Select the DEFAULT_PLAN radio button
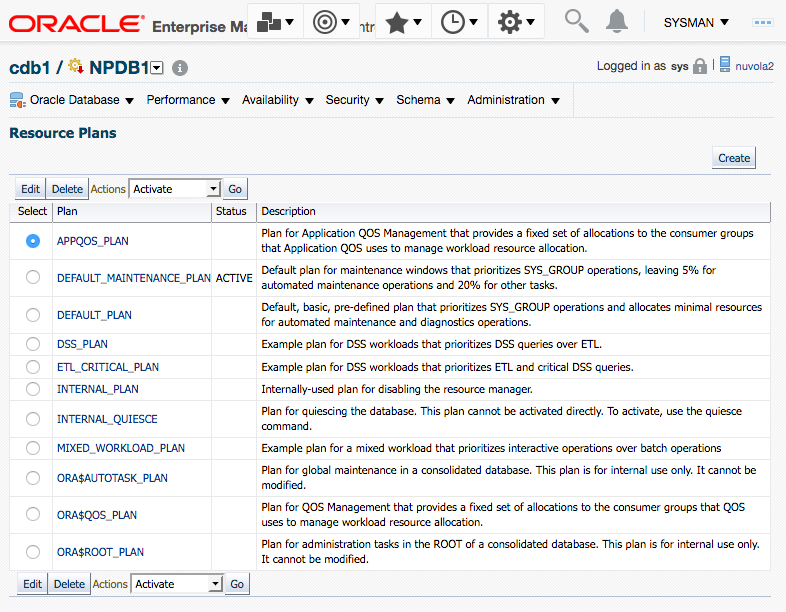786x612 pixels. click(x=33, y=315)
